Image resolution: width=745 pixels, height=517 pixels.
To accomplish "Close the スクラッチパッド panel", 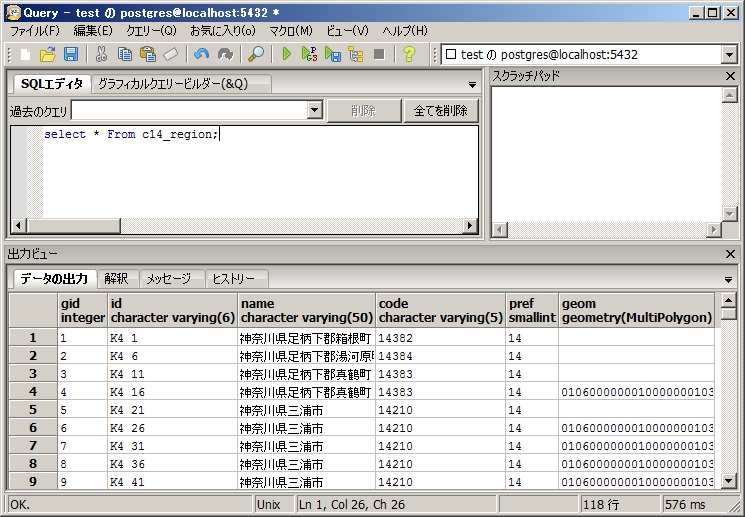I will 730,76.
